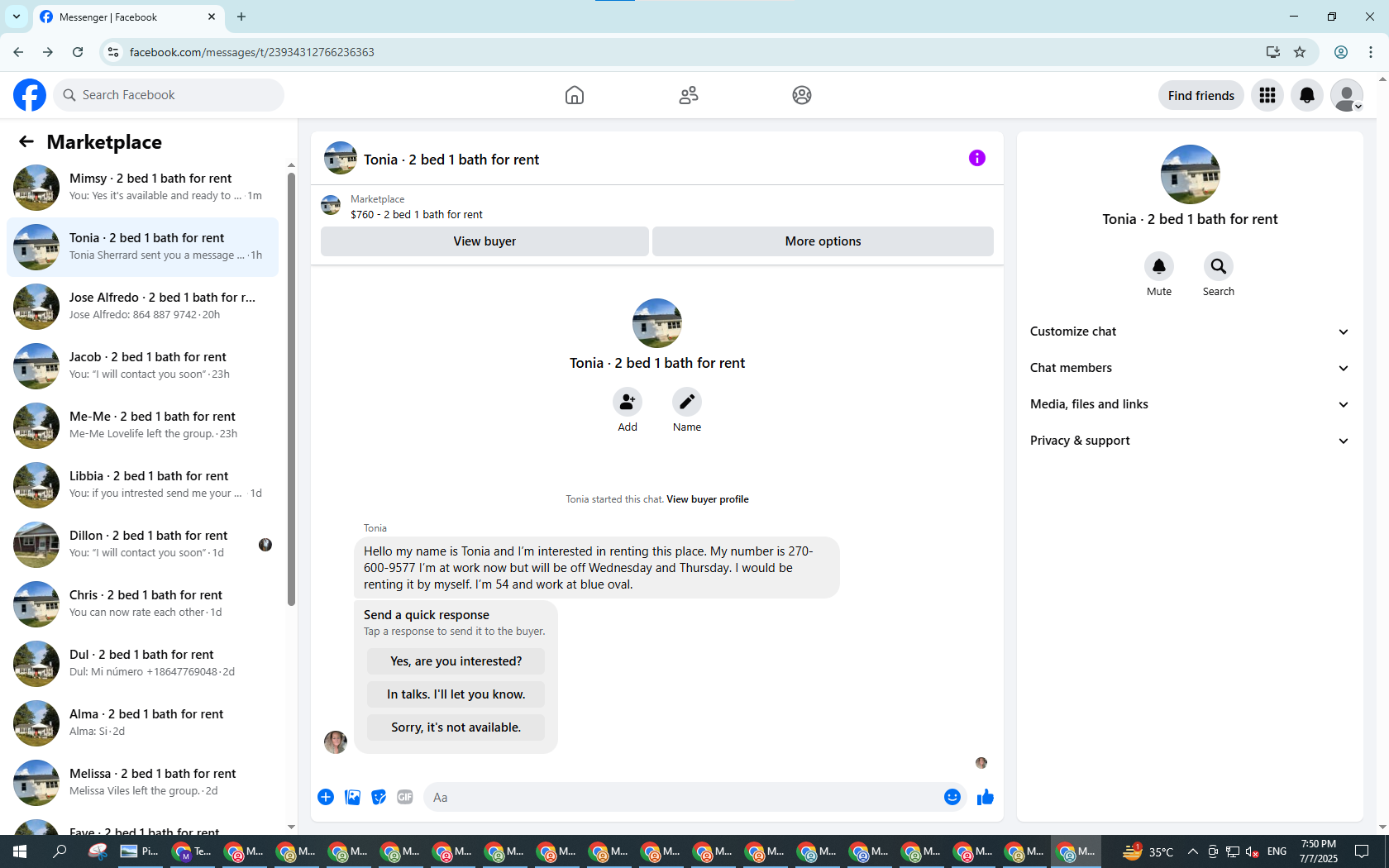Image resolution: width=1389 pixels, height=868 pixels.
Task: Open the Chrome profile icon
Action: coord(1341,52)
